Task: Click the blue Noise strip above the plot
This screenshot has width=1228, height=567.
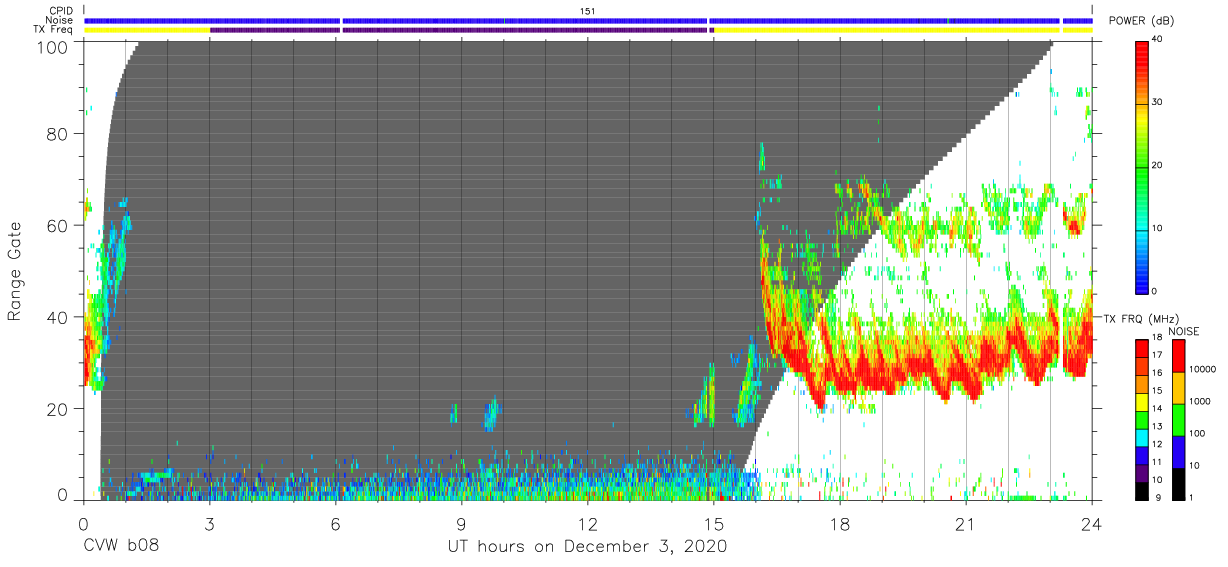Action: click(588, 20)
